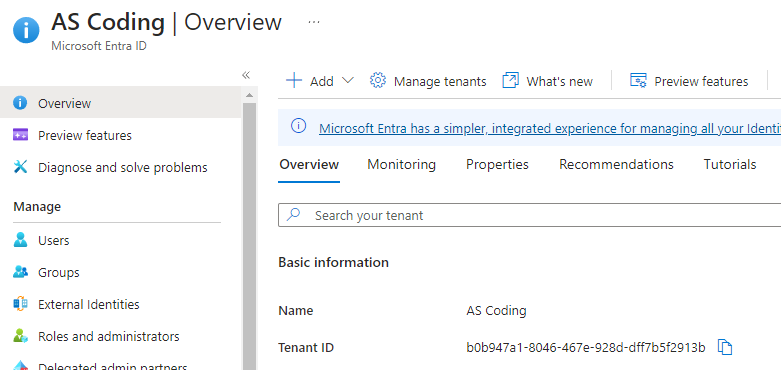Switch to the Tutorials tab
The height and width of the screenshot is (370, 781).
point(730,164)
